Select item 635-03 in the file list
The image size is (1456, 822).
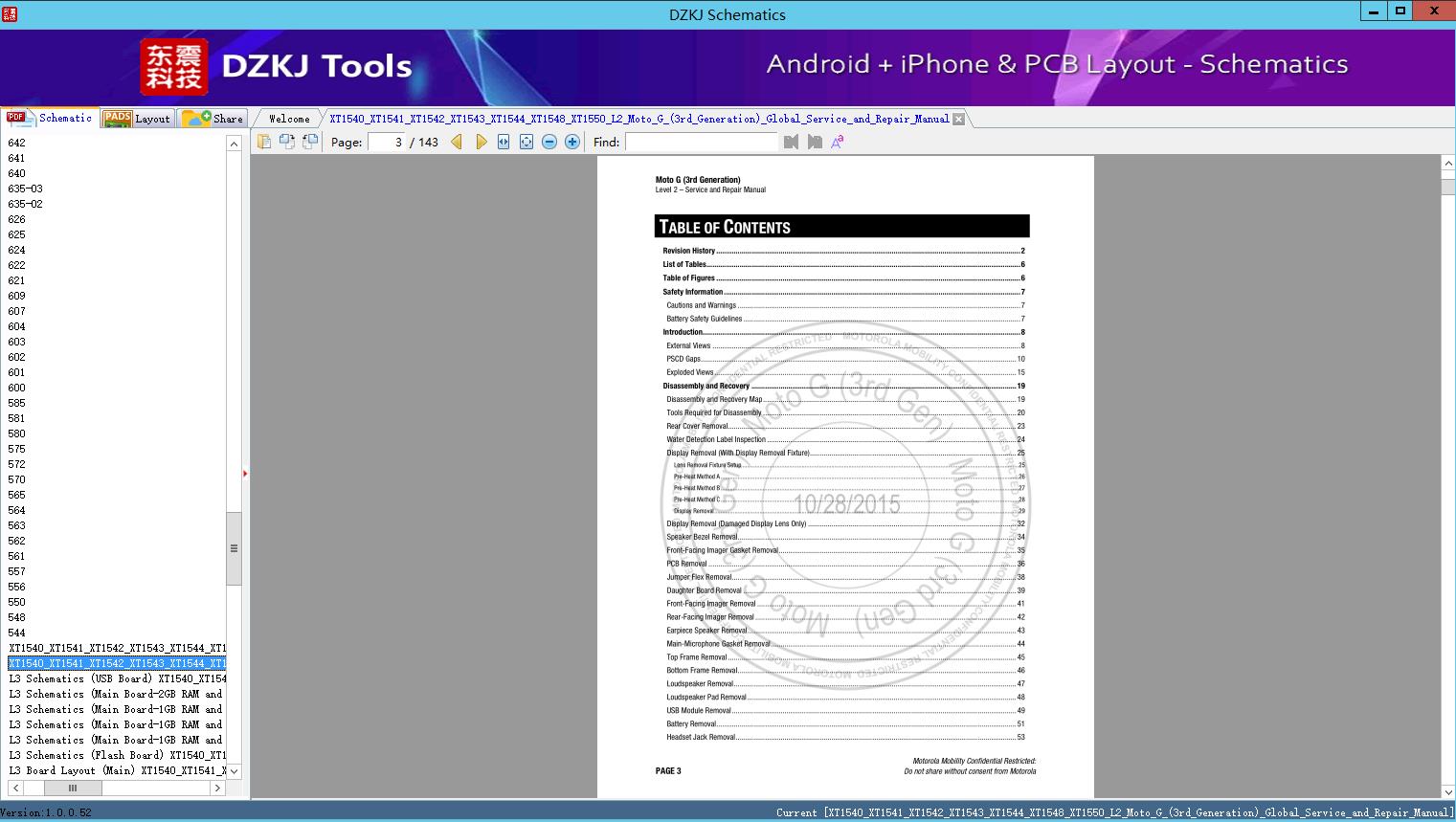(x=26, y=189)
